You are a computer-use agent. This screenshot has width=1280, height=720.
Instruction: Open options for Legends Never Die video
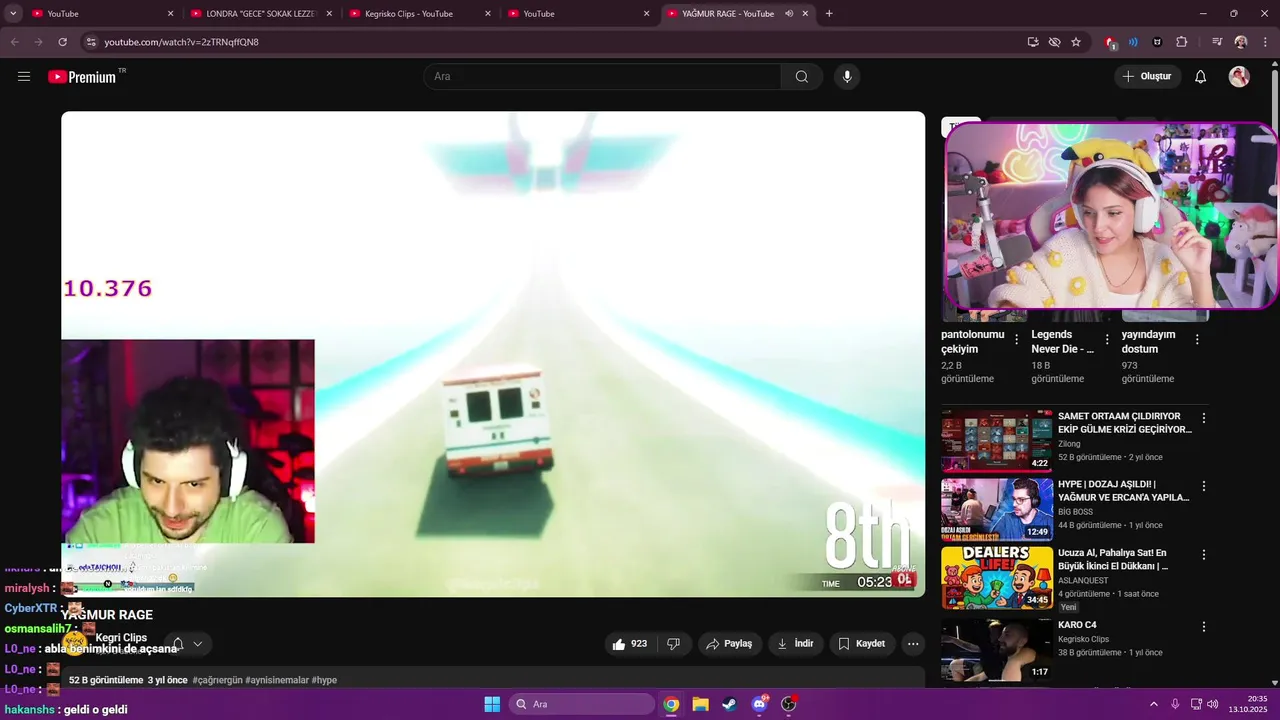1107,340
